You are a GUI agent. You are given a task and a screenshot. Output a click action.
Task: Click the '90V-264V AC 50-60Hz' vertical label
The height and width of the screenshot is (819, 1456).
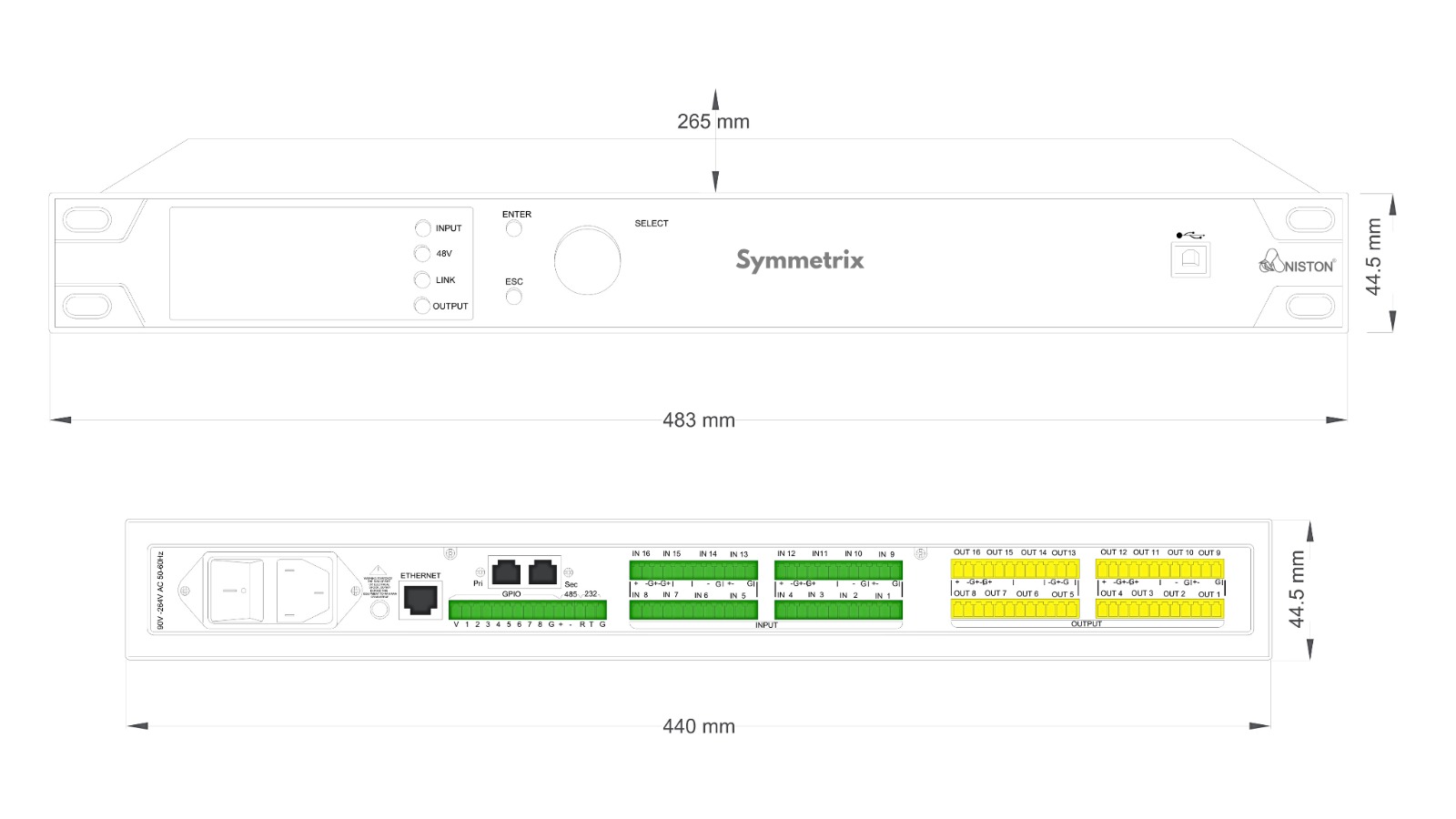[x=161, y=591]
